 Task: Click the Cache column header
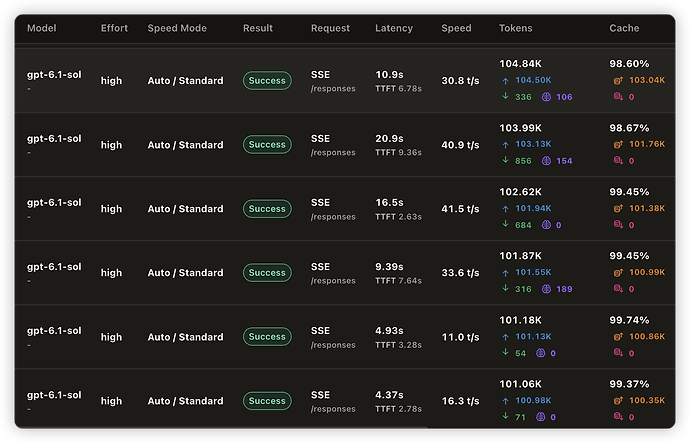(x=624, y=28)
